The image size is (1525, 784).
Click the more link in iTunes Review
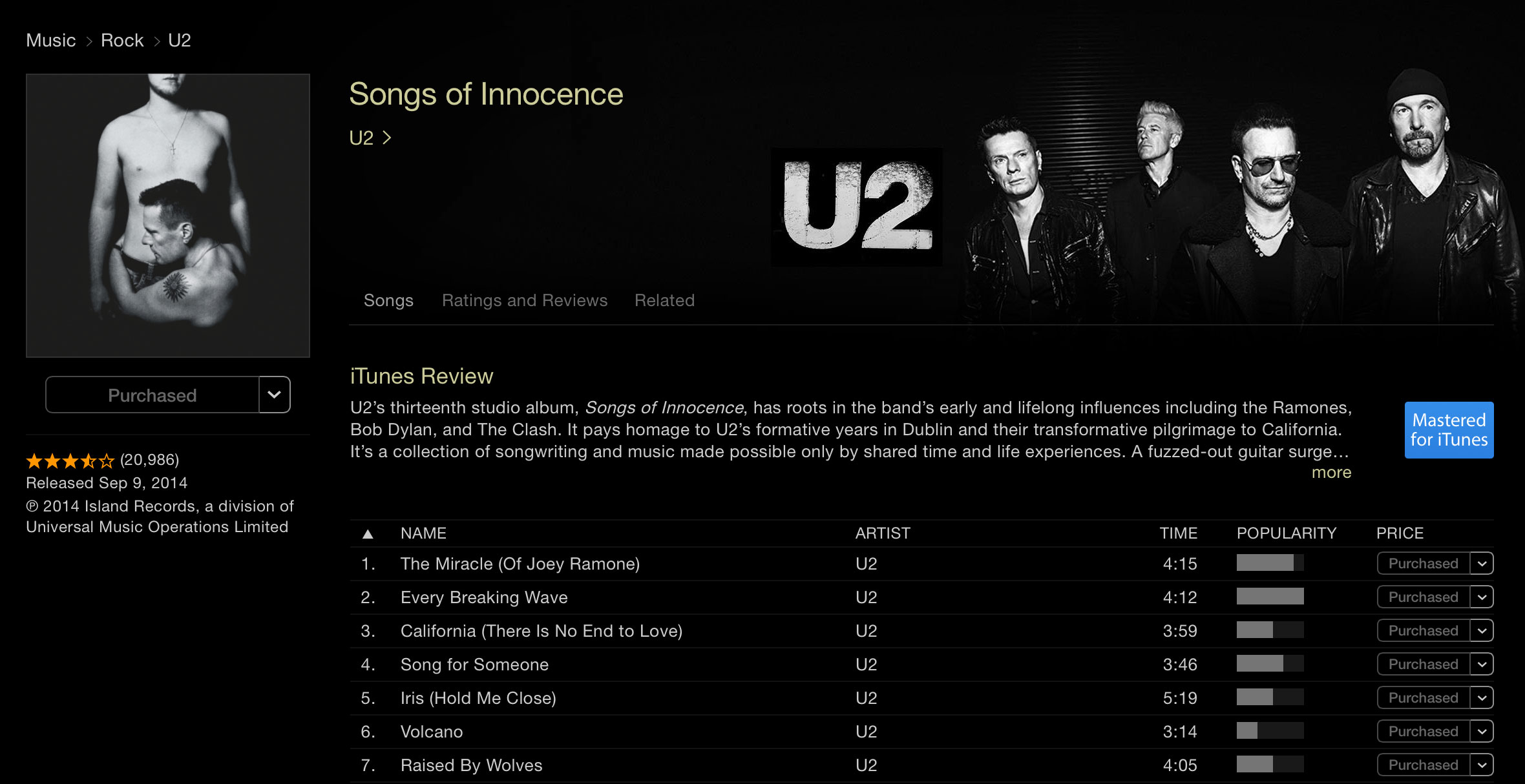1331,473
